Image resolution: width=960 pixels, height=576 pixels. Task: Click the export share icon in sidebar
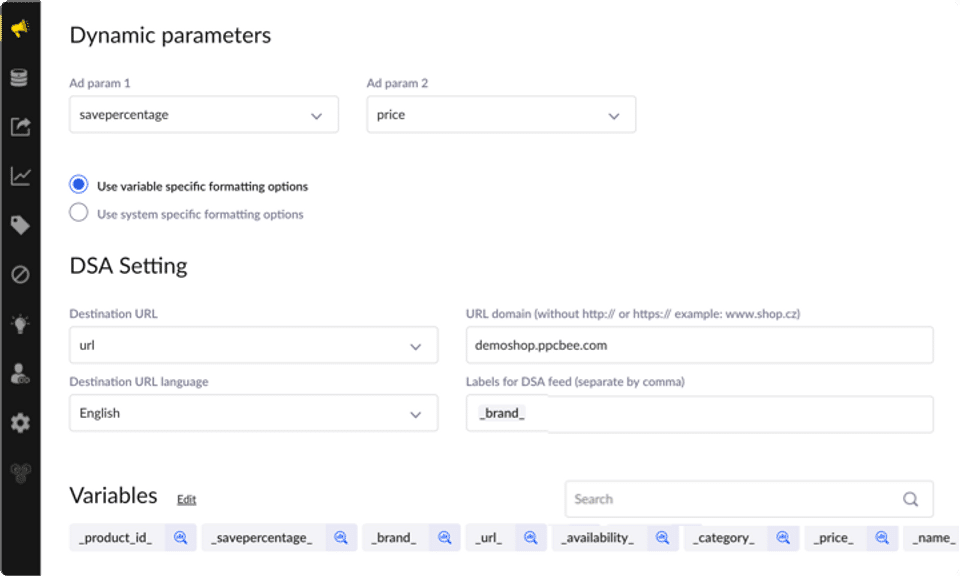click(x=20, y=127)
